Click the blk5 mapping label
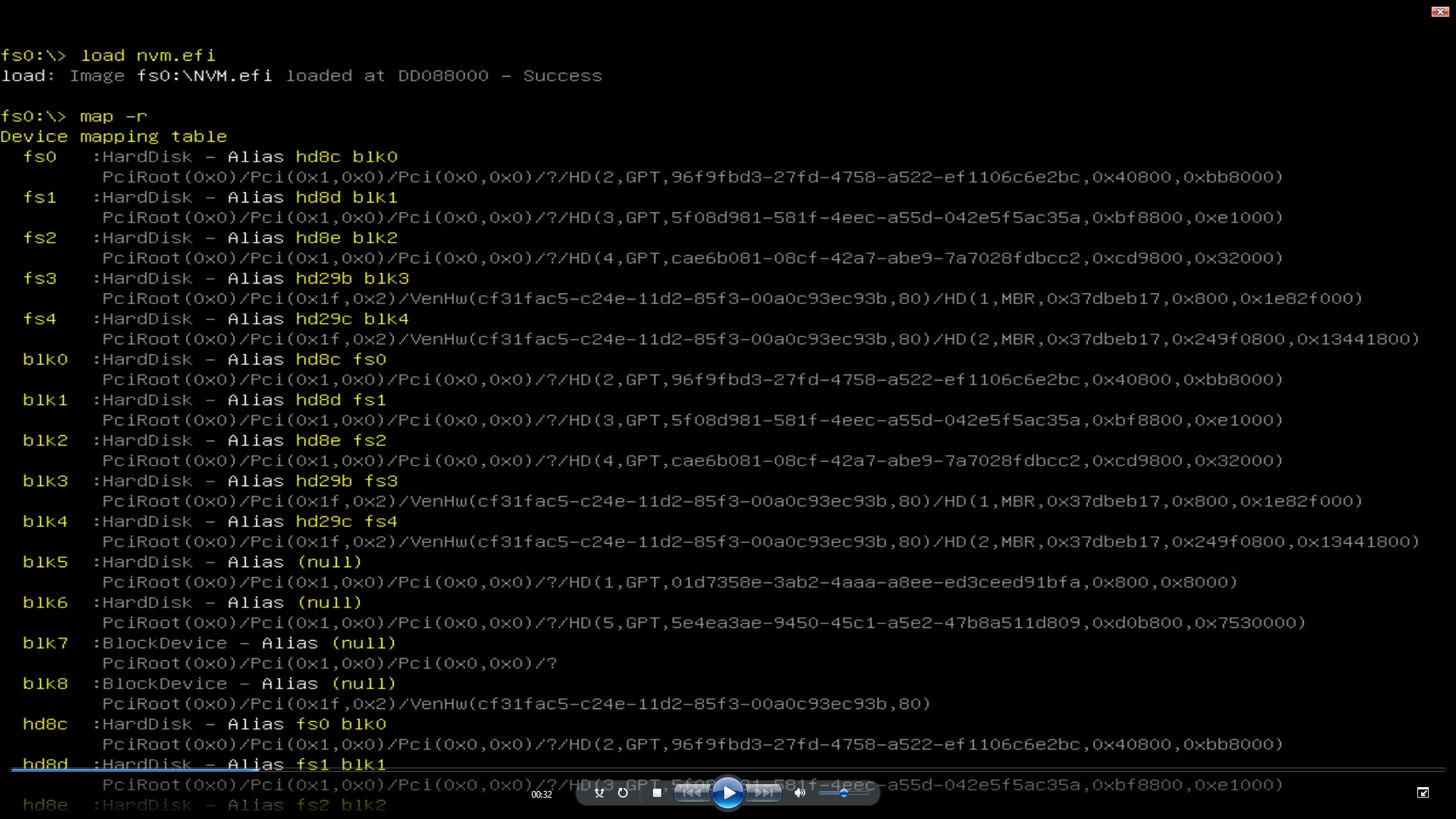This screenshot has height=819, width=1456. pyautogui.click(x=45, y=562)
